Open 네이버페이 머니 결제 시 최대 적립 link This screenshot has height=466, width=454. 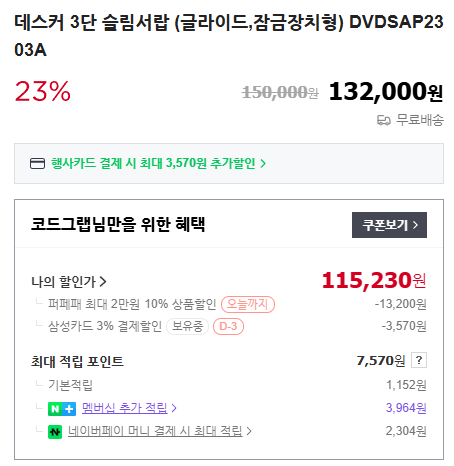[x=155, y=431]
